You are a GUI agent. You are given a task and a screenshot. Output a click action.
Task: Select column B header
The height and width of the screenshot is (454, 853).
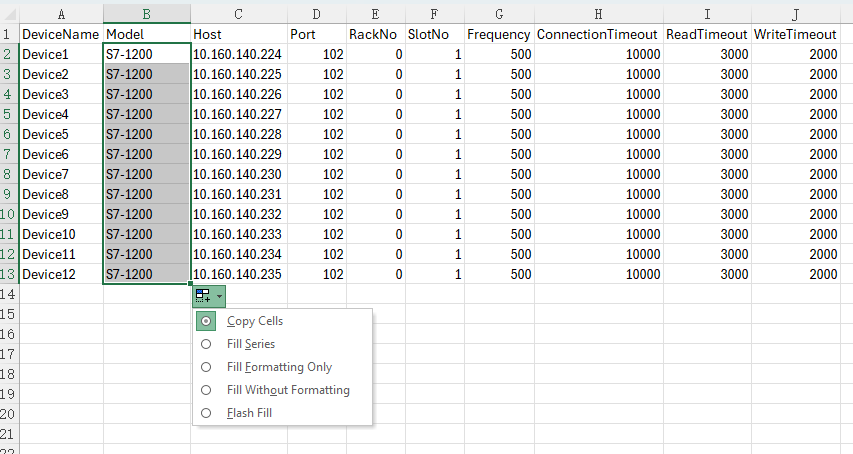click(x=147, y=14)
